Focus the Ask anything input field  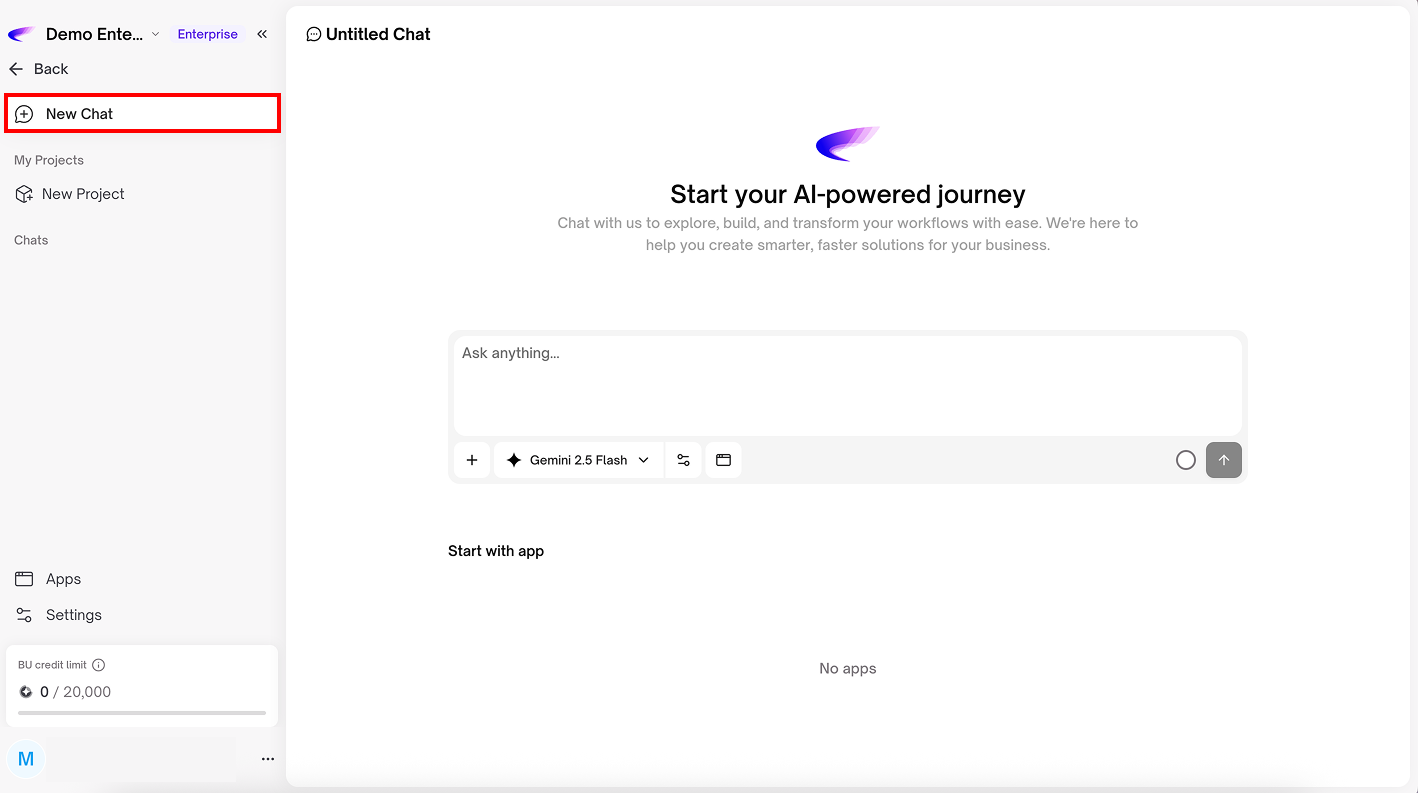[x=847, y=383]
